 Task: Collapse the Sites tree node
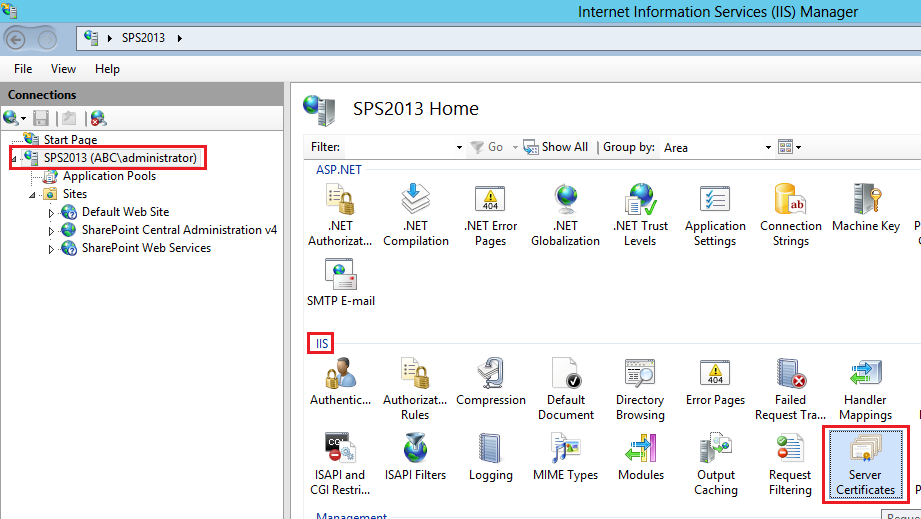tap(32, 195)
